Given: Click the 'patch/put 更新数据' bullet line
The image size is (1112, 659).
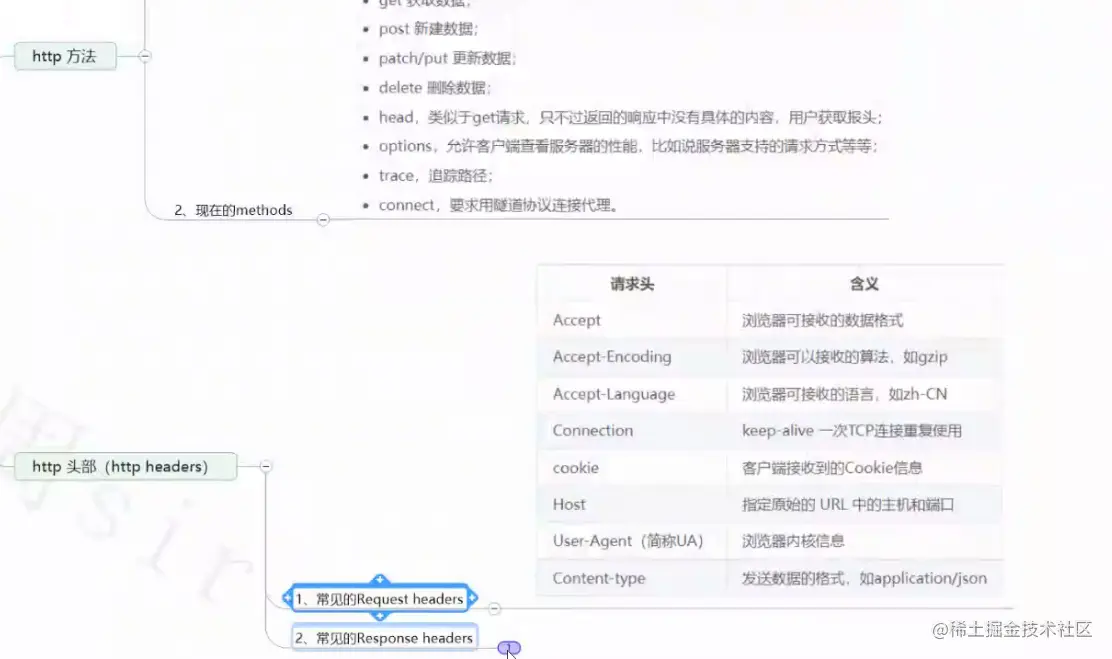Looking at the screenshot, I should (x=447, y=58).
